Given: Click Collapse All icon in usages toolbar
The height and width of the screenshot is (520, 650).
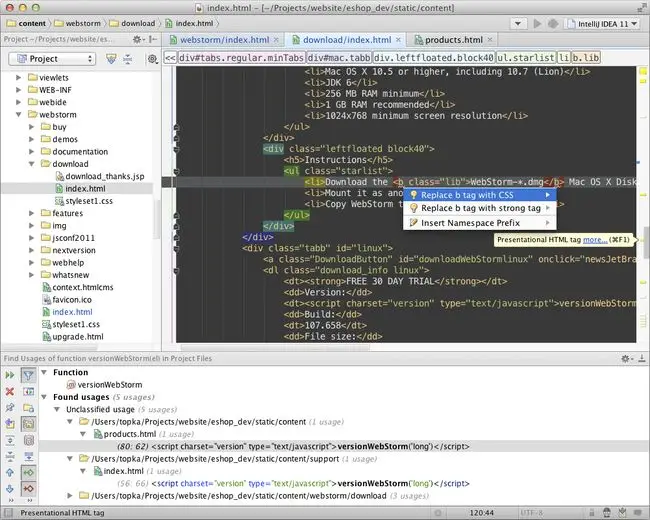Looking at the screenshot, I should [10, 457].
